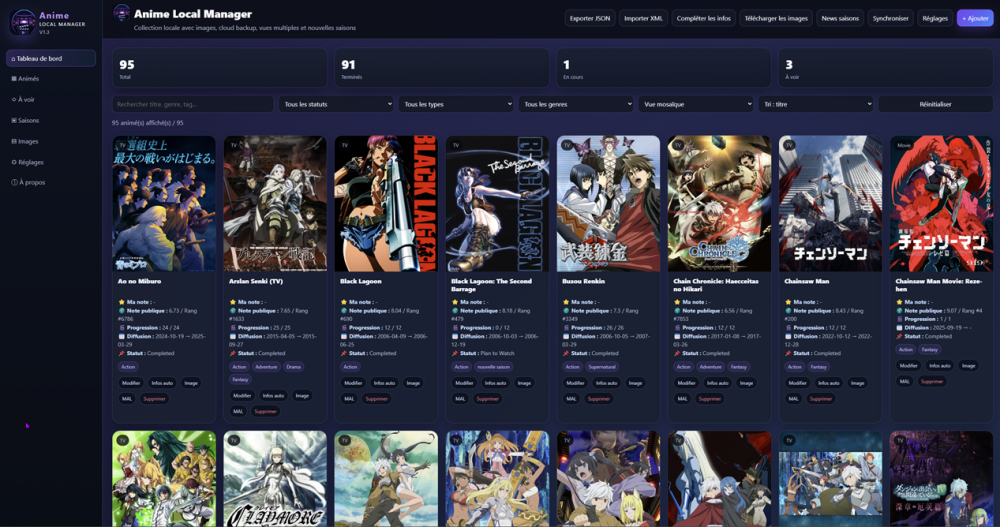Image resolution: width=1000 pixels, height=527 pixels.
Task: Click Supprimer on Chainsaw Man Movie card
Action: (932, 382)
